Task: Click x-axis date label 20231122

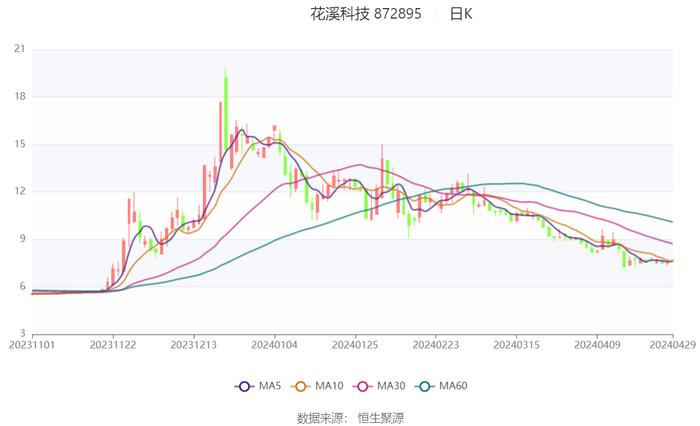Action: pyautogui.click(x=113, y=345)
